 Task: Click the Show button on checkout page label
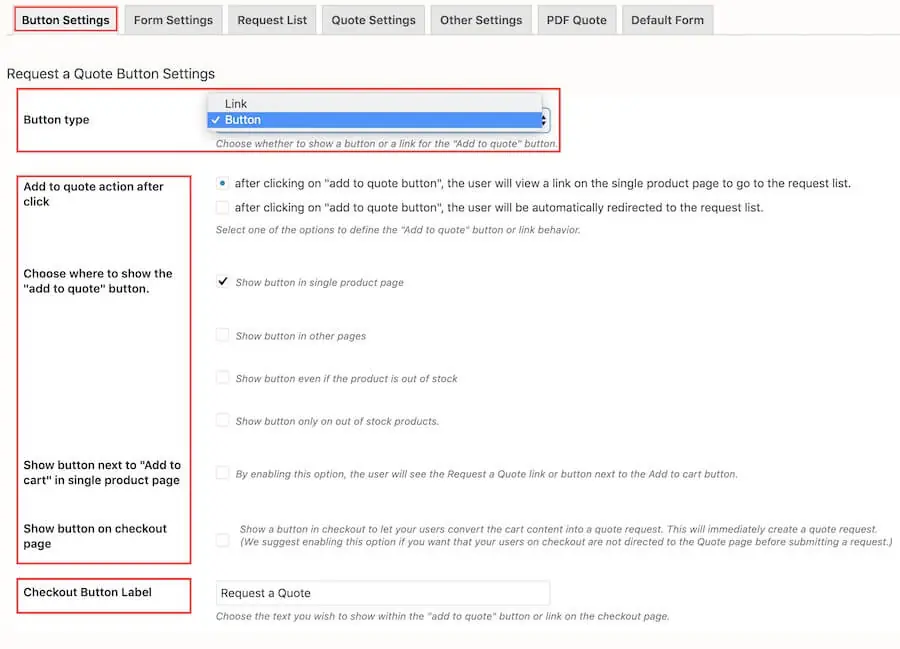(95, 536)
